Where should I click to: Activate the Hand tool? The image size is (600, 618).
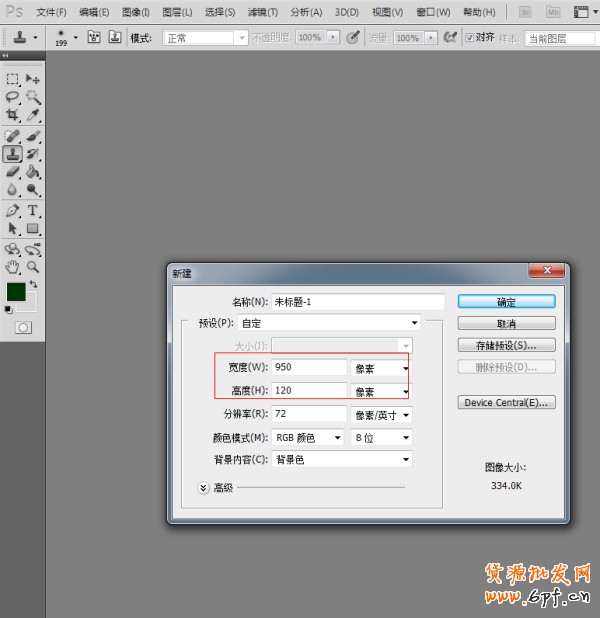[13, 267]
